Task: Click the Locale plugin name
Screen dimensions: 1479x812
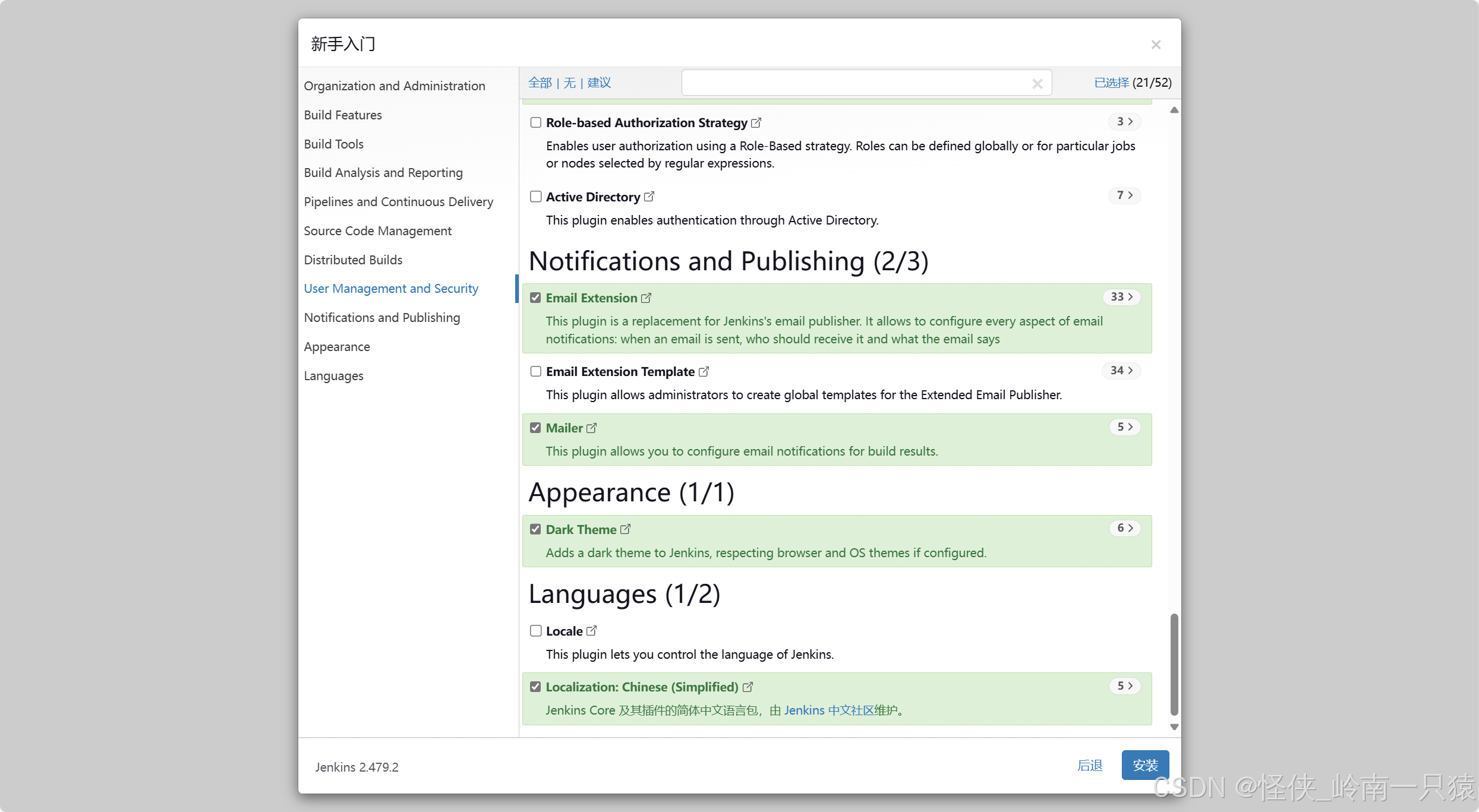Action: tap(564, 631)
